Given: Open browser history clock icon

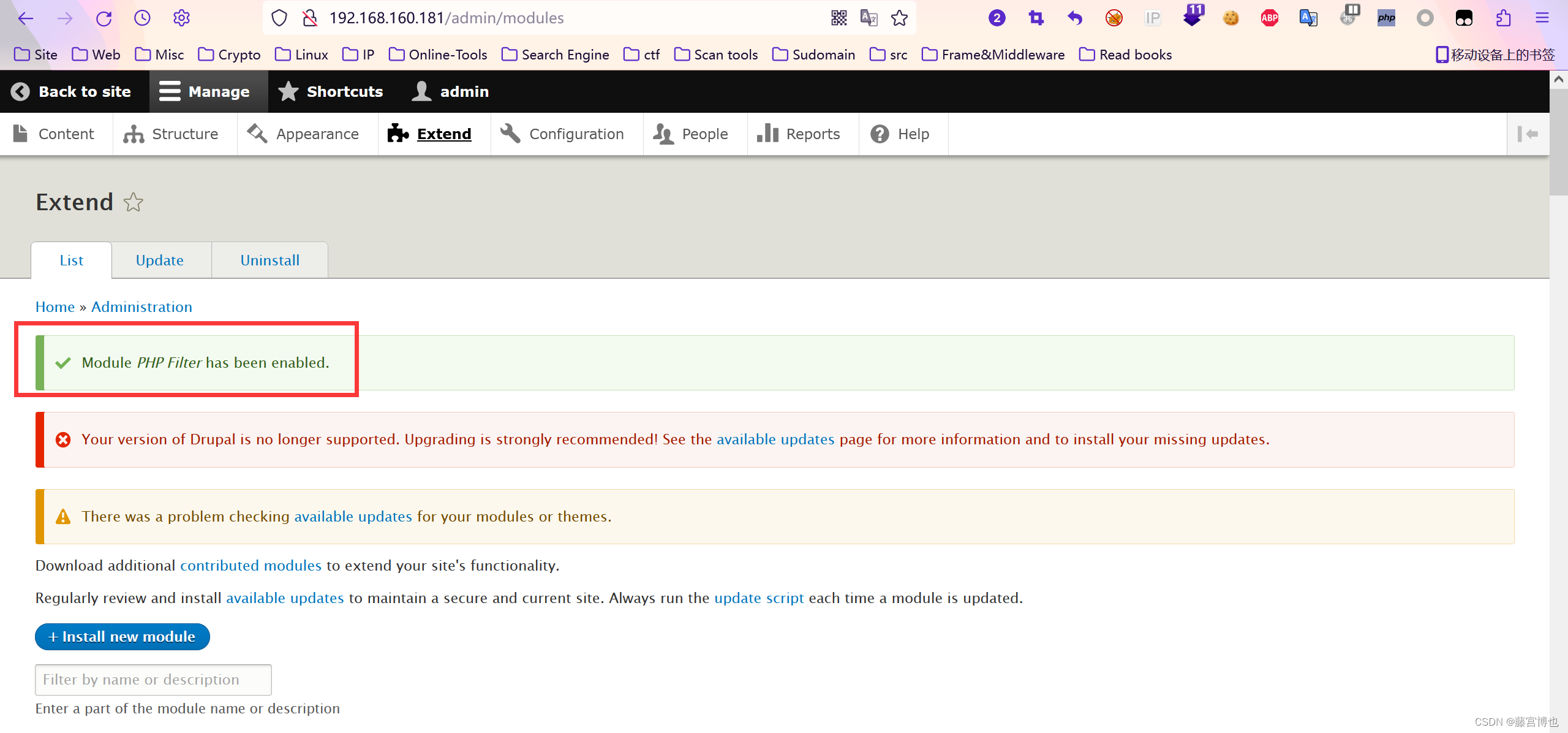Looking at the screenshot, I should pos(142,18).
